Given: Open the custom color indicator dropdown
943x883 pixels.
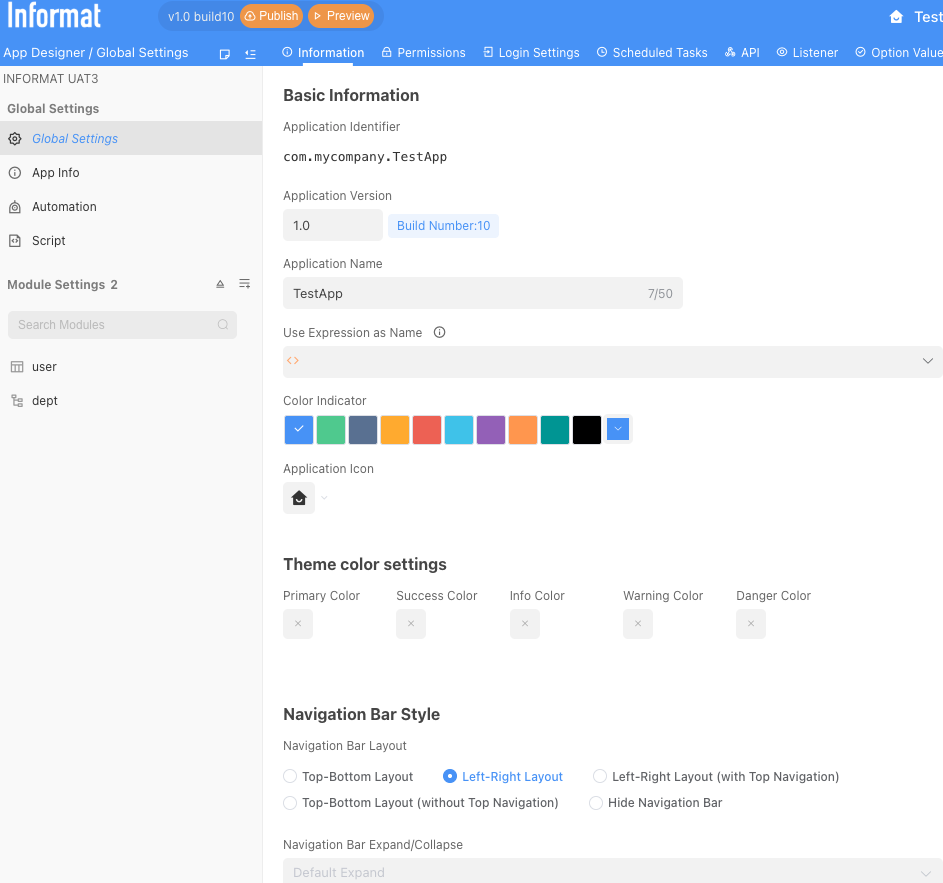Looking at the screenshot, I should 618,429.
